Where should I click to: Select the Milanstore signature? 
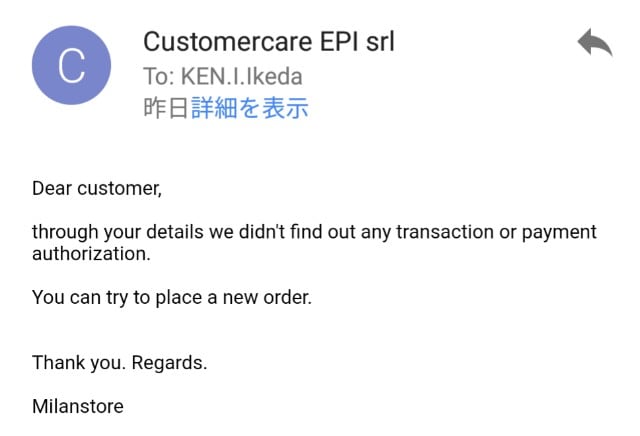(77, 407)
